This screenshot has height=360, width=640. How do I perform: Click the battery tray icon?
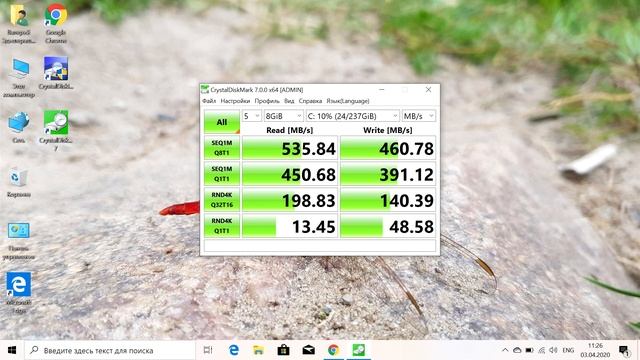(x=529, y=350)
